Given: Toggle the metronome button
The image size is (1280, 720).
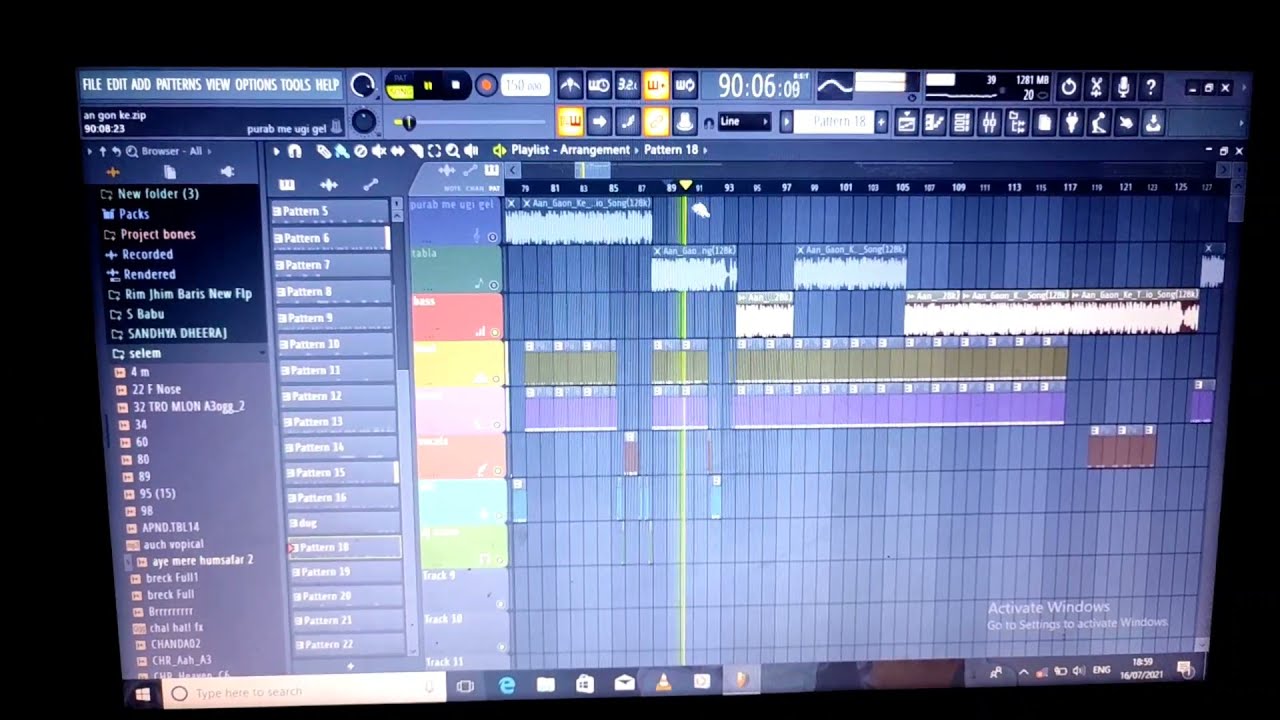Looking at the screenshot, I should tap(570, 86).
